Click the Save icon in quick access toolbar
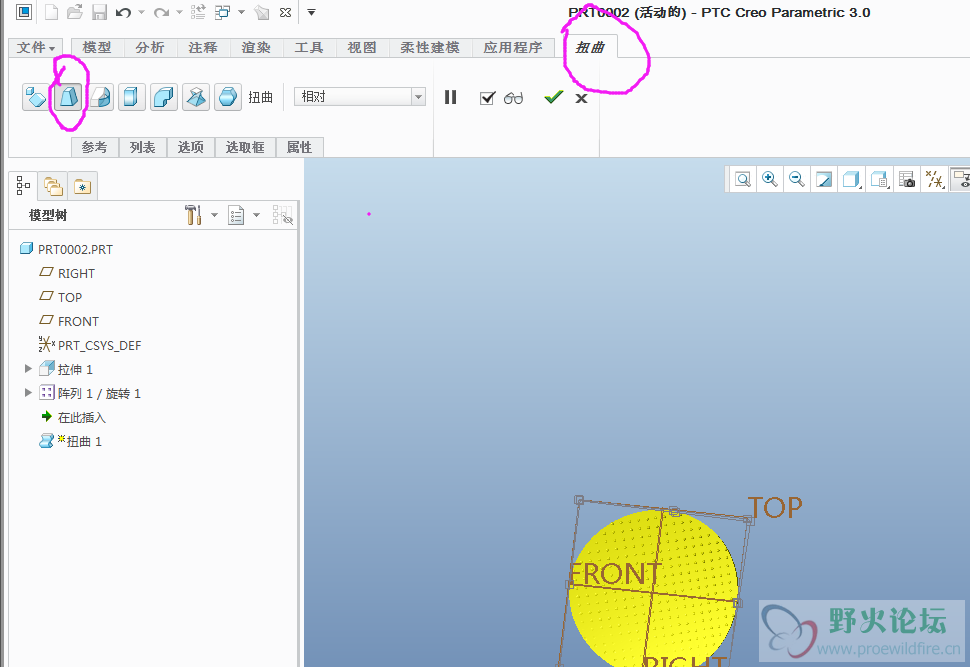The image size is (970, 667). 99,12
